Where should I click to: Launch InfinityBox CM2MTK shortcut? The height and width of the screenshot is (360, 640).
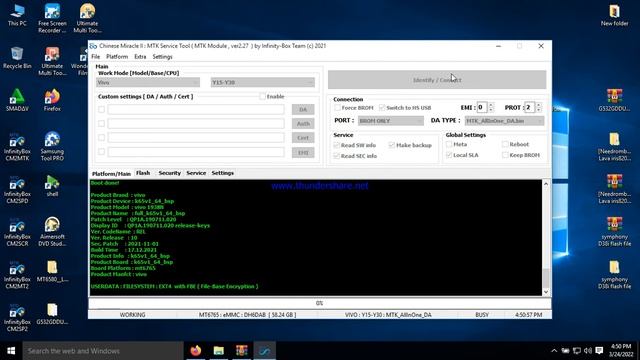[x=17, y=146]
